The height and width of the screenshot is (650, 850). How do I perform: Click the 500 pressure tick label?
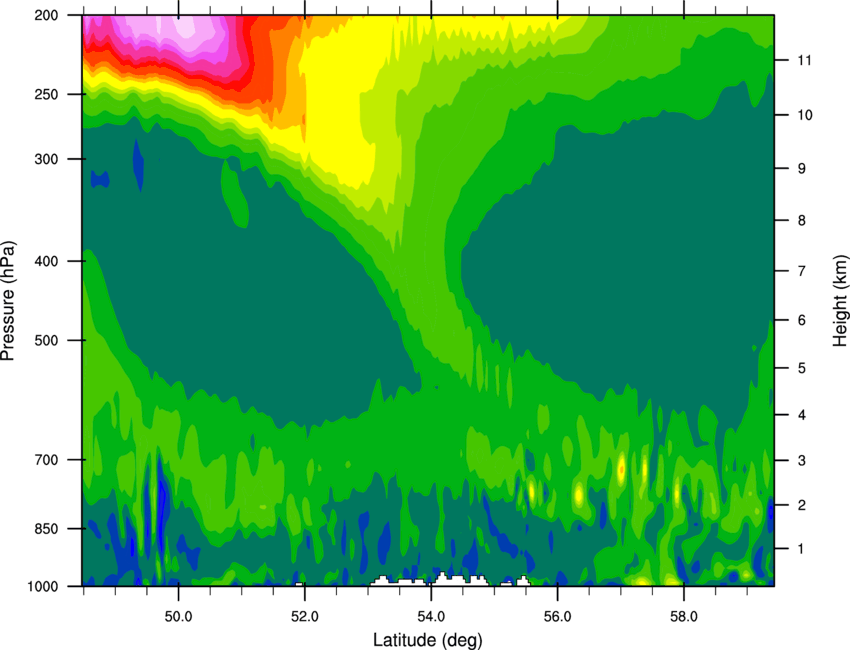tap(47, 340)
